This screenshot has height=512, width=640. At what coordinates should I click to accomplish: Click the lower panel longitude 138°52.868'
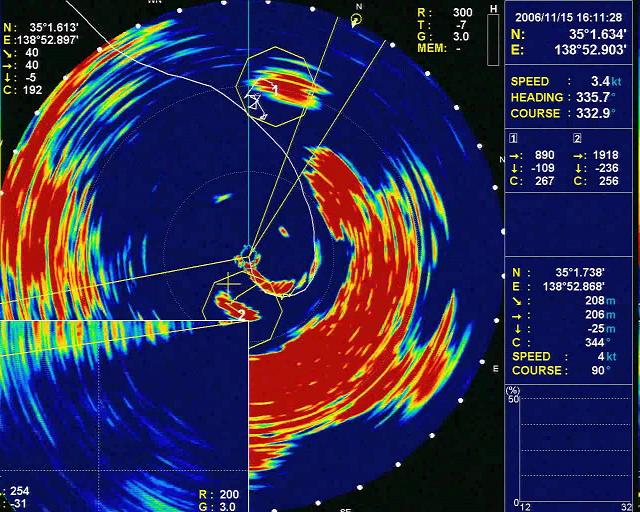(x=573, y=287)
